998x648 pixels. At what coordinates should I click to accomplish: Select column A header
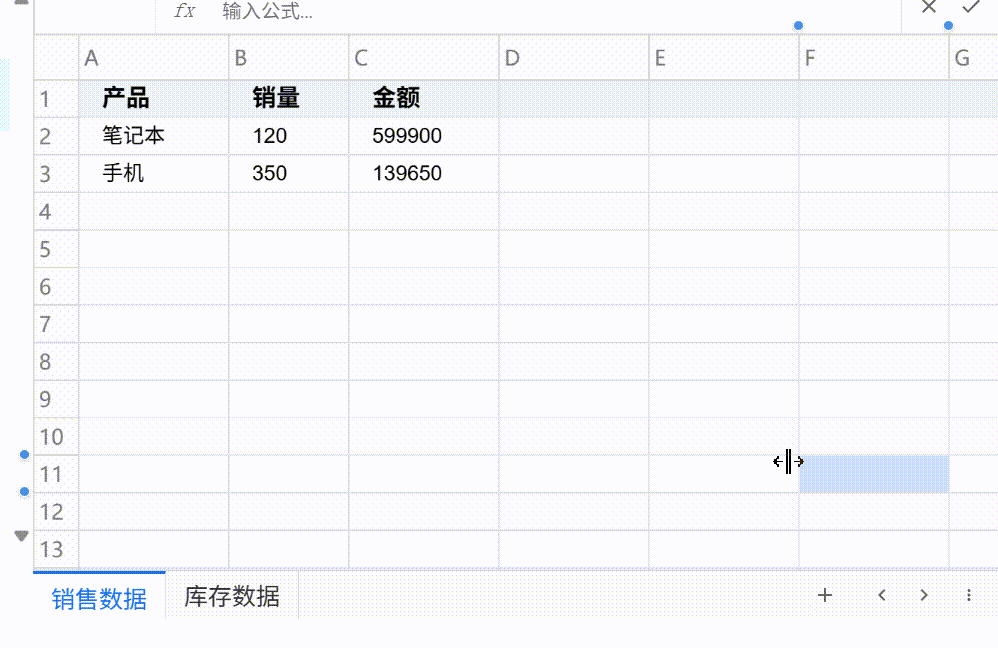(x=153, y=58)
